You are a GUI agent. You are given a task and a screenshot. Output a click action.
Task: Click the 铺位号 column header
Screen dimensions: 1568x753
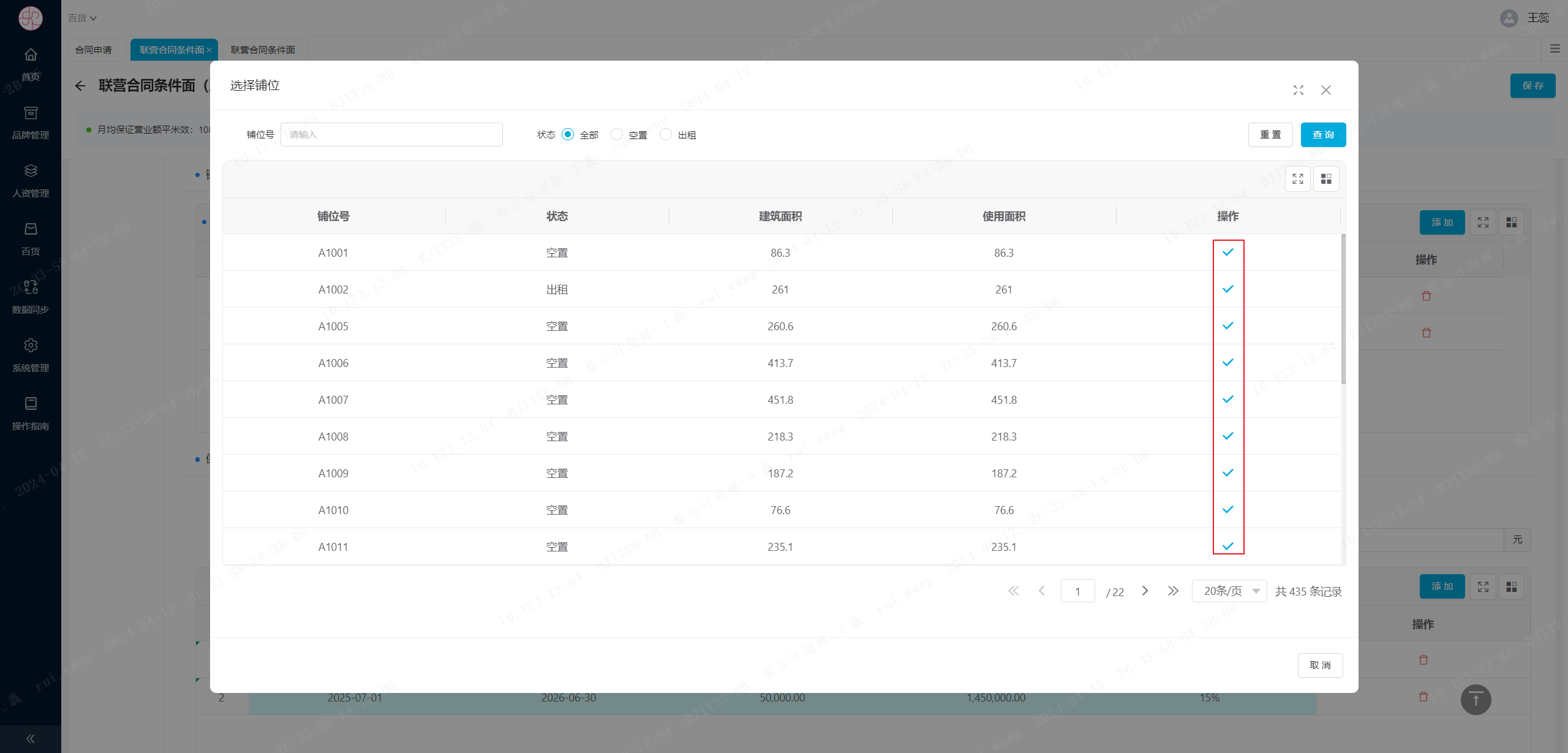pos(333,216)
